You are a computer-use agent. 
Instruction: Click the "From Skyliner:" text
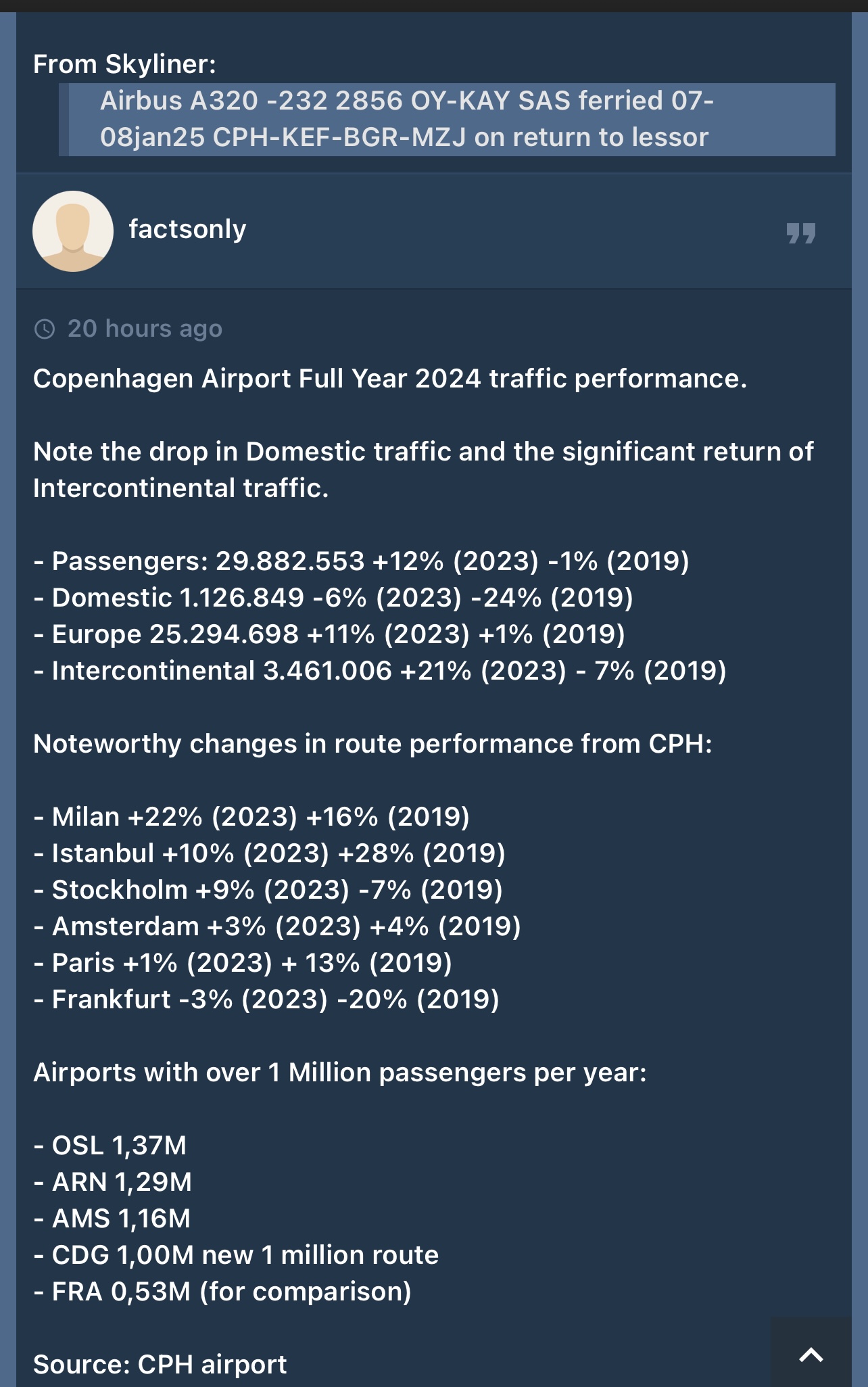click(x=124, y=64)
